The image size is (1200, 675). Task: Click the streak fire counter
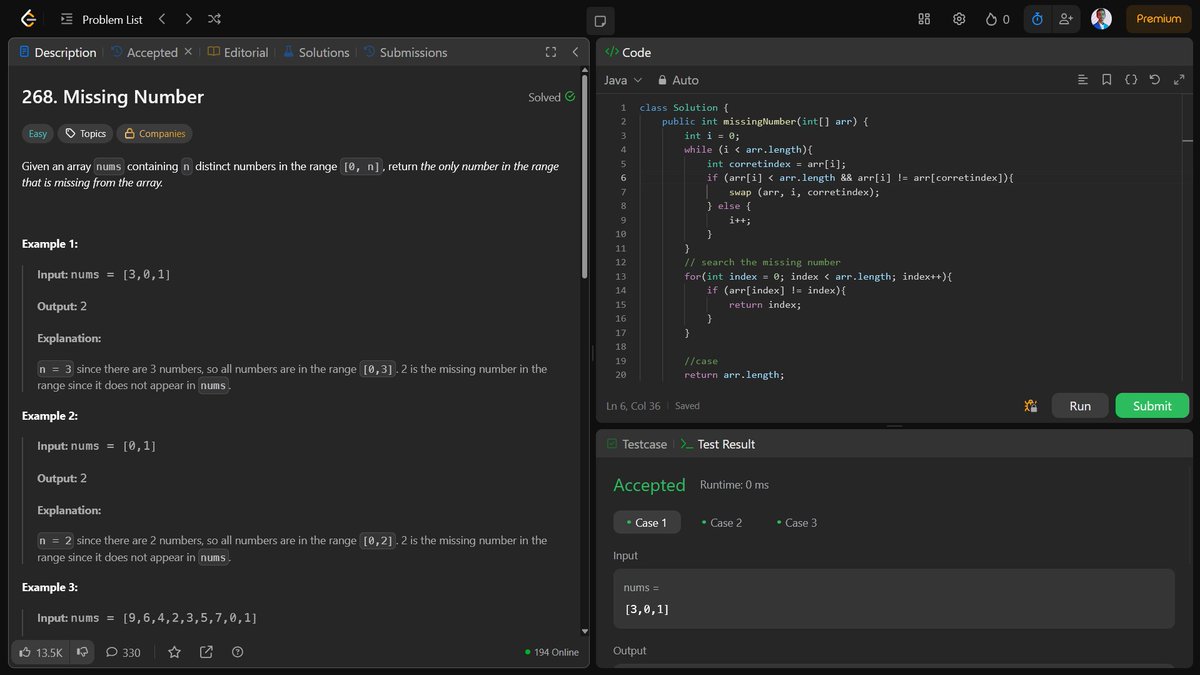point(997,19)
